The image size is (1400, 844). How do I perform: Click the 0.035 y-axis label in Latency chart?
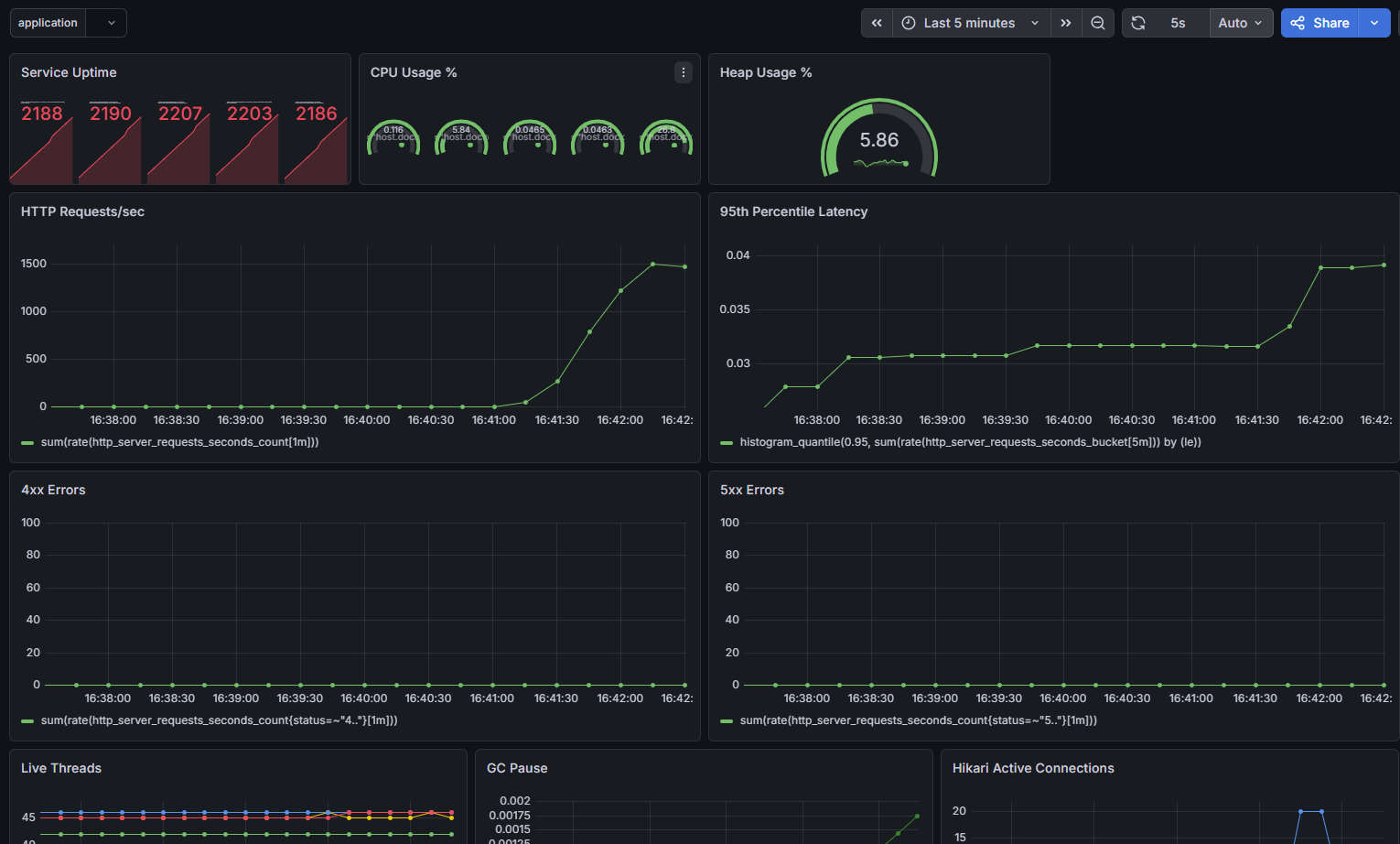pos(735,309)
